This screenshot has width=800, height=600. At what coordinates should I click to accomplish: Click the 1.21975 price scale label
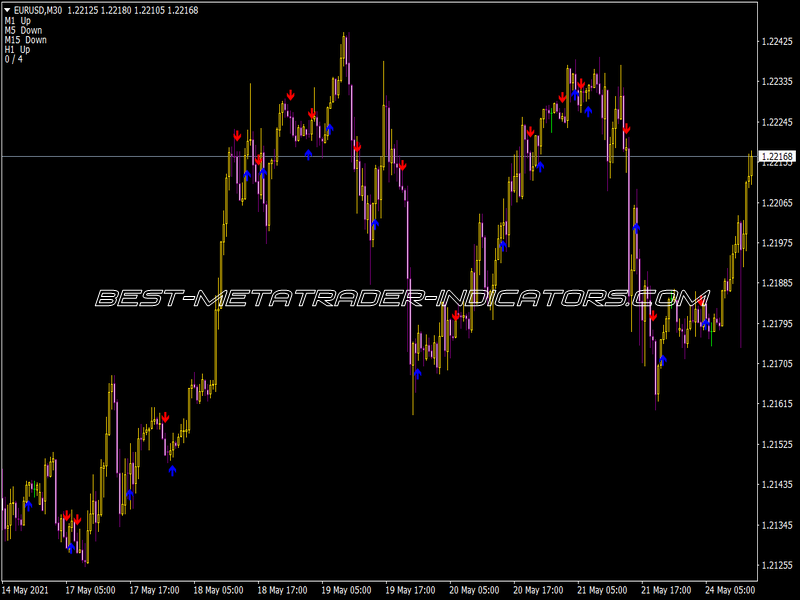(x=777, y=243)
